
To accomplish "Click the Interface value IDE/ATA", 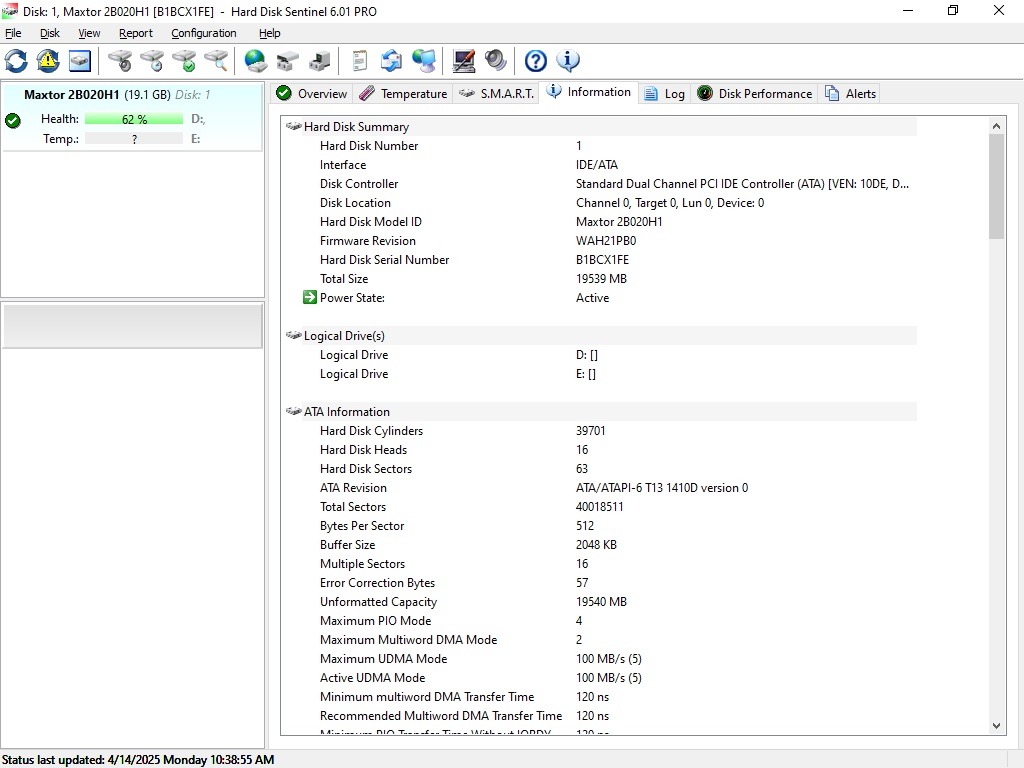I will click(596, 165).
